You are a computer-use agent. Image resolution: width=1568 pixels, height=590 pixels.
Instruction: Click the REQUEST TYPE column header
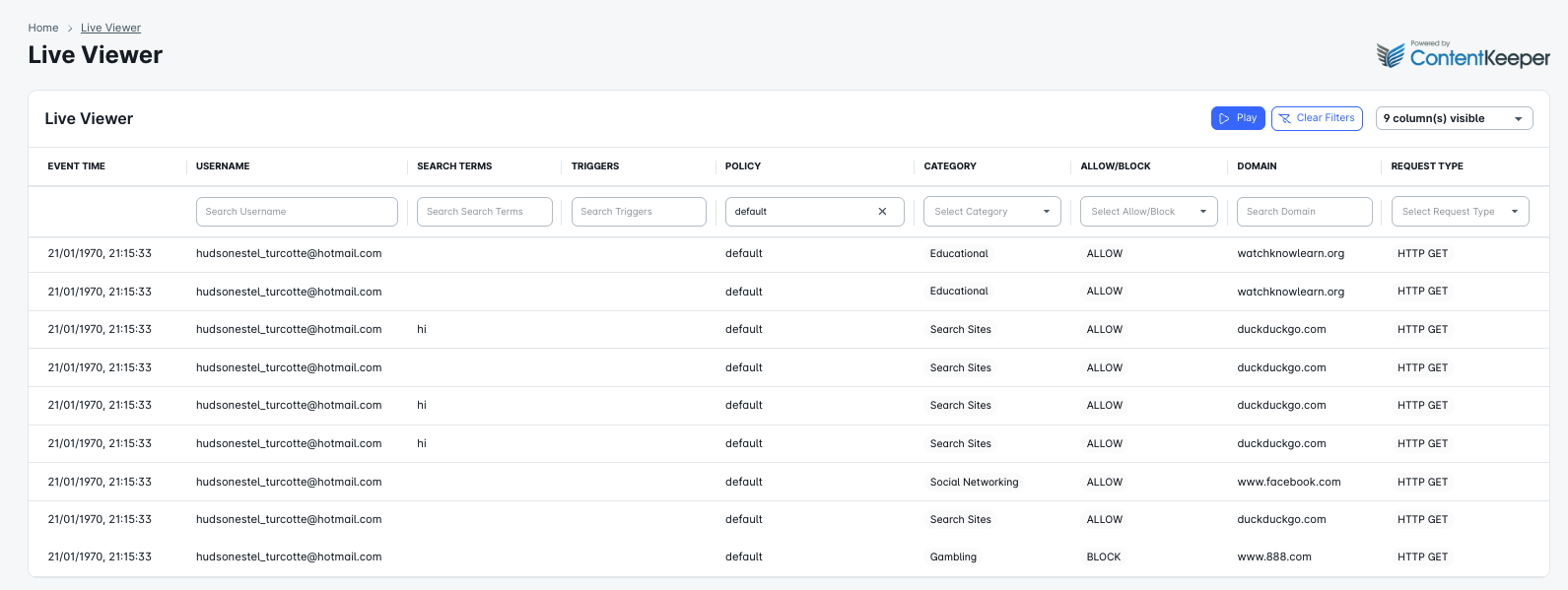click(1427, 166)
